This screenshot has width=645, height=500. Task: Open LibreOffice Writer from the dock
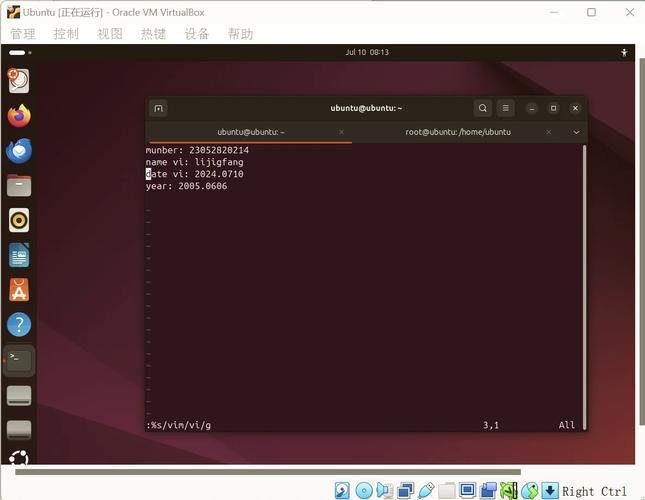click(19, 255)
